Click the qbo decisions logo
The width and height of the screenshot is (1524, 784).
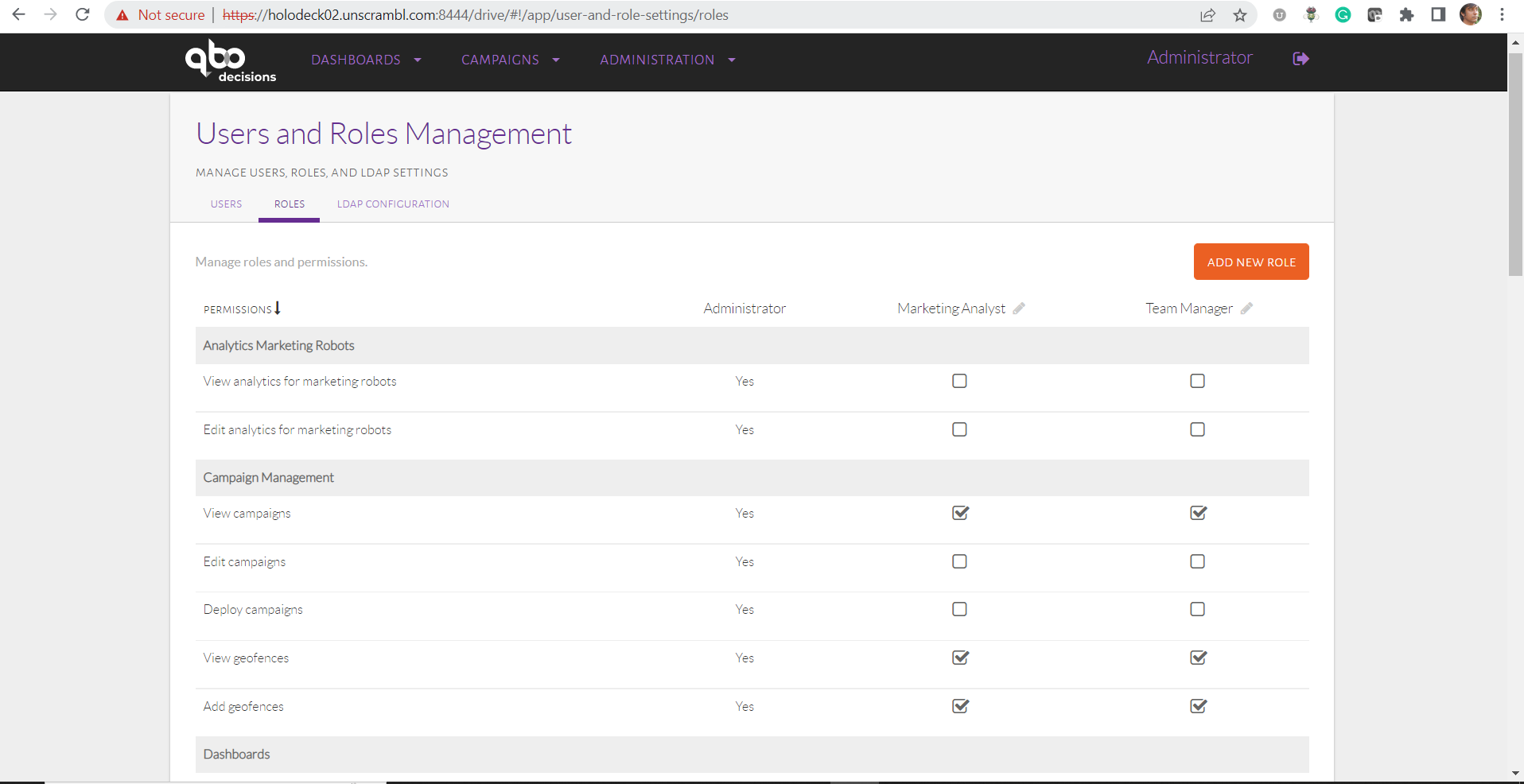(x=231, y=60)
